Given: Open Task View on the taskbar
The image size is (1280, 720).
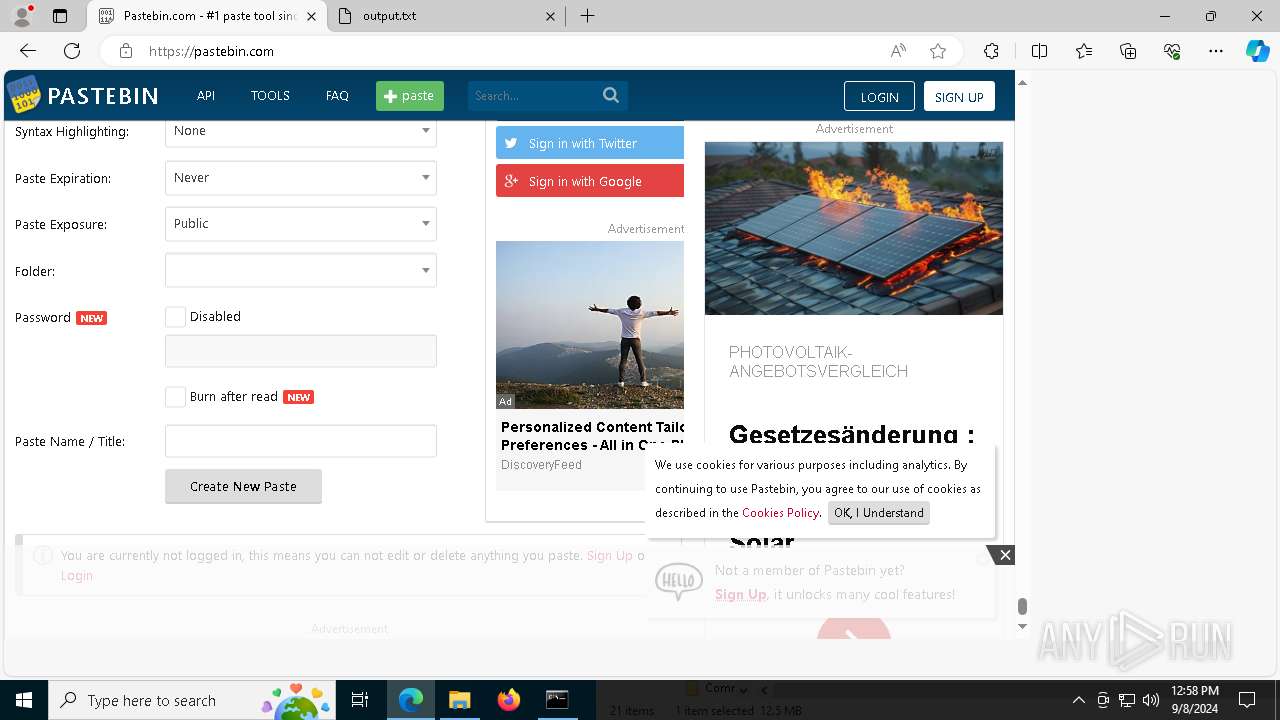Looking at the screenshot, I should [x=360, y=700].
